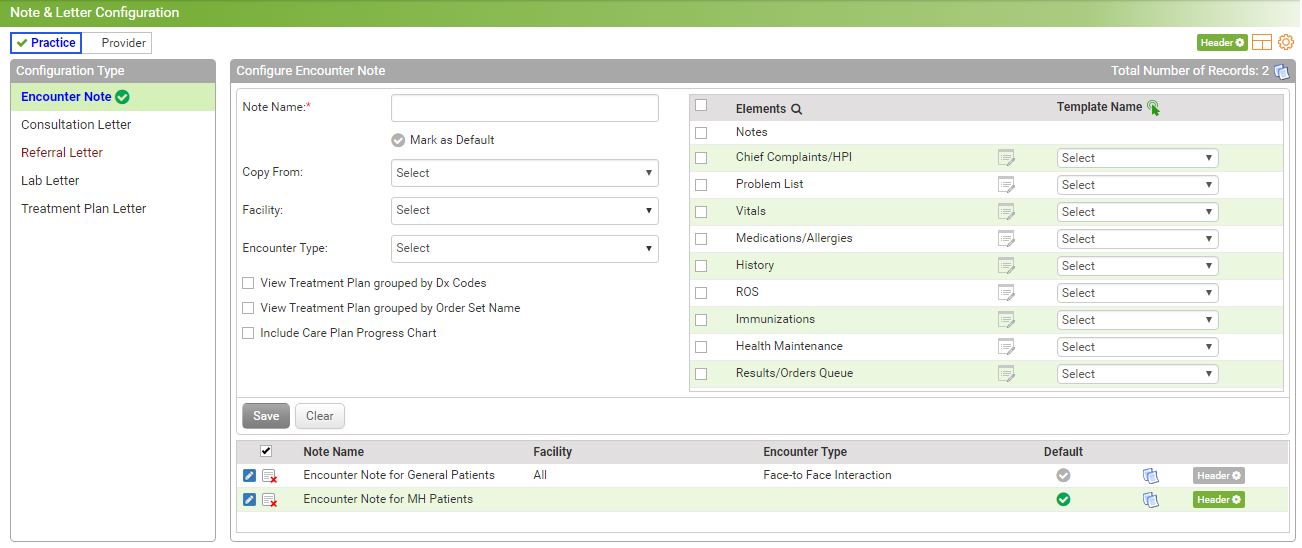Check the Medications/Allergies checkbox
Image resolution: width=1302 pixels, height=548 pixels.
701,239
